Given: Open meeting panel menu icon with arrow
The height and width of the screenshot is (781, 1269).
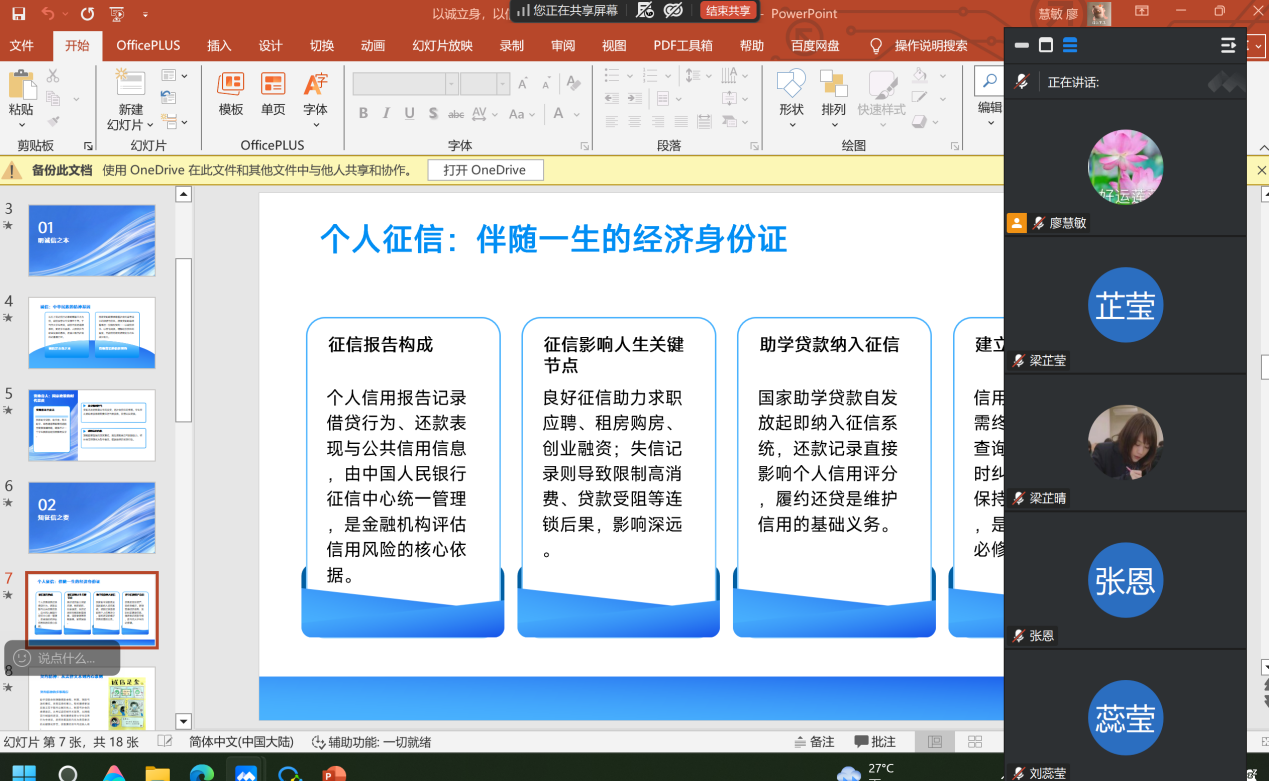Looking at the screenshot, I should coord(1228,45).
